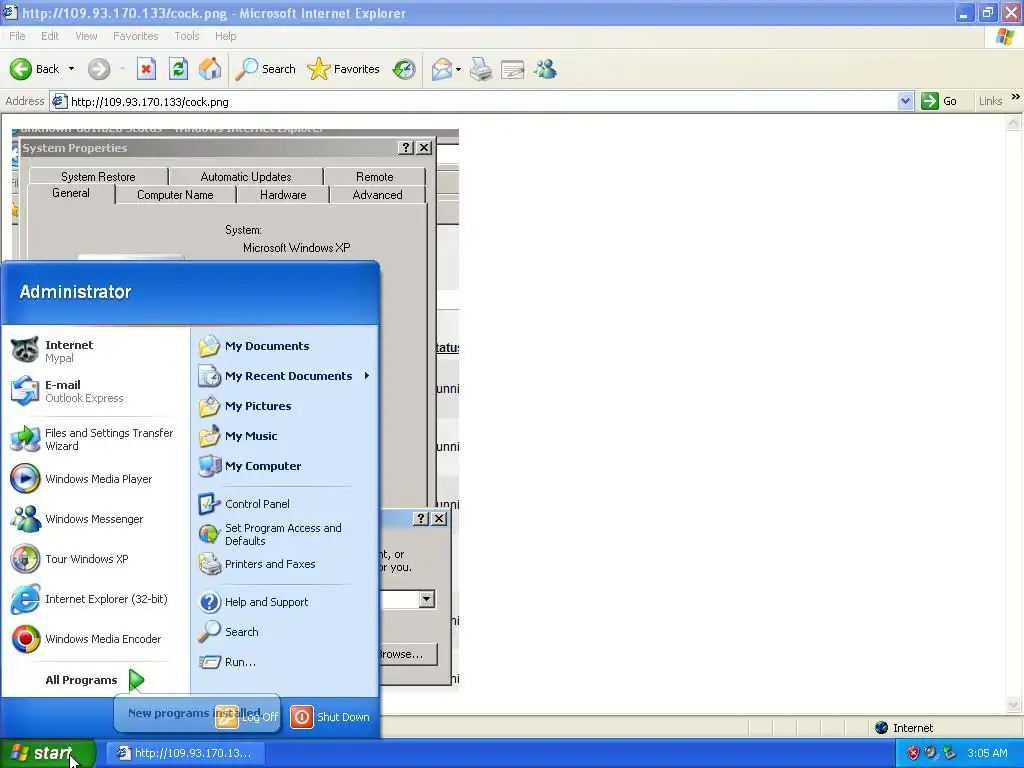Select the Computer Name tab
The height and width of the screenshot is (768, 1024).
click(x=175, y=195)
